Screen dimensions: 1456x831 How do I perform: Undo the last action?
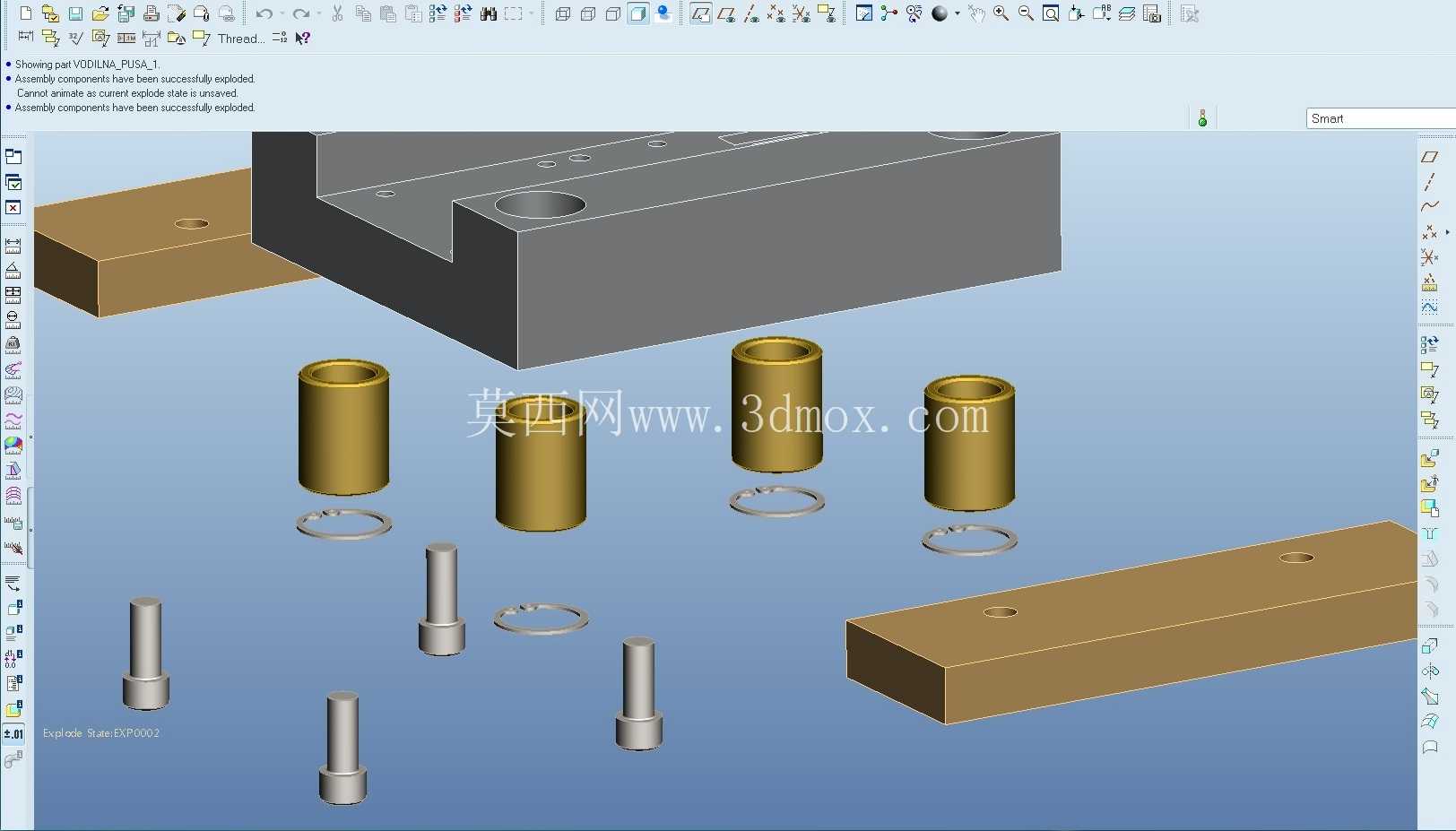[264, 13]
